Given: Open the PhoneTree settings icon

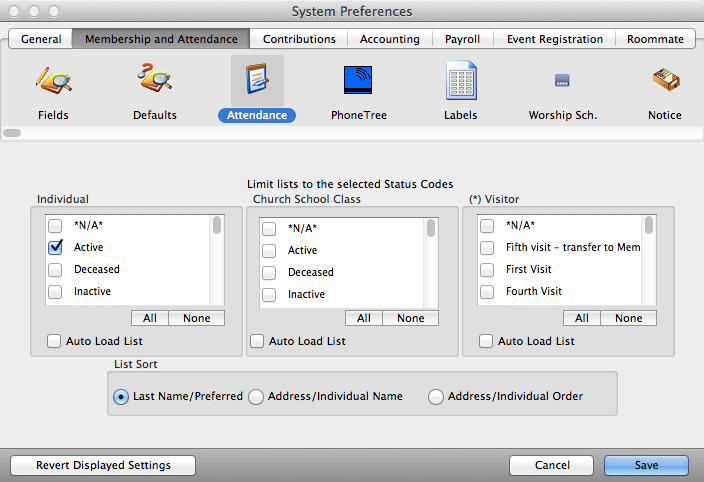Looking at the screenshot, I should (359, 81).
